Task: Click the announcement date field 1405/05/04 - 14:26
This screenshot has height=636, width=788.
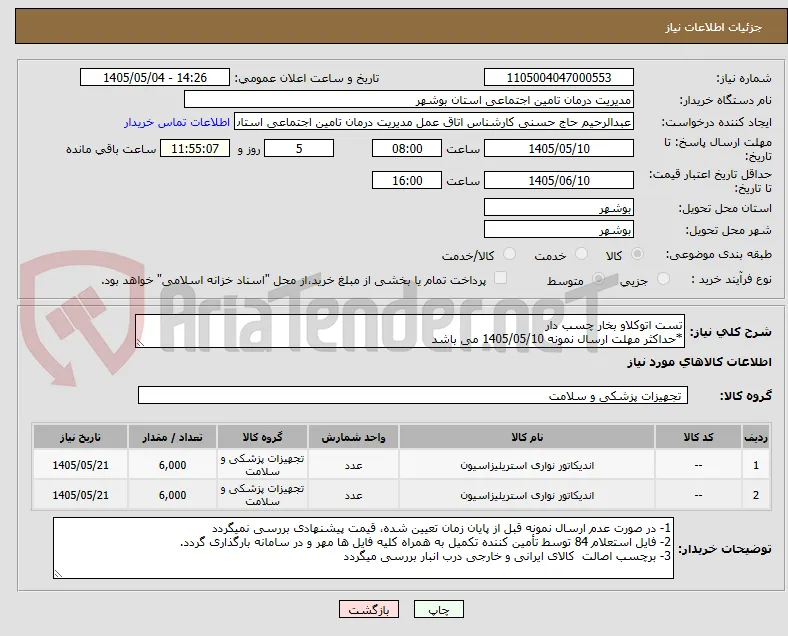Action: coord(155,77)
